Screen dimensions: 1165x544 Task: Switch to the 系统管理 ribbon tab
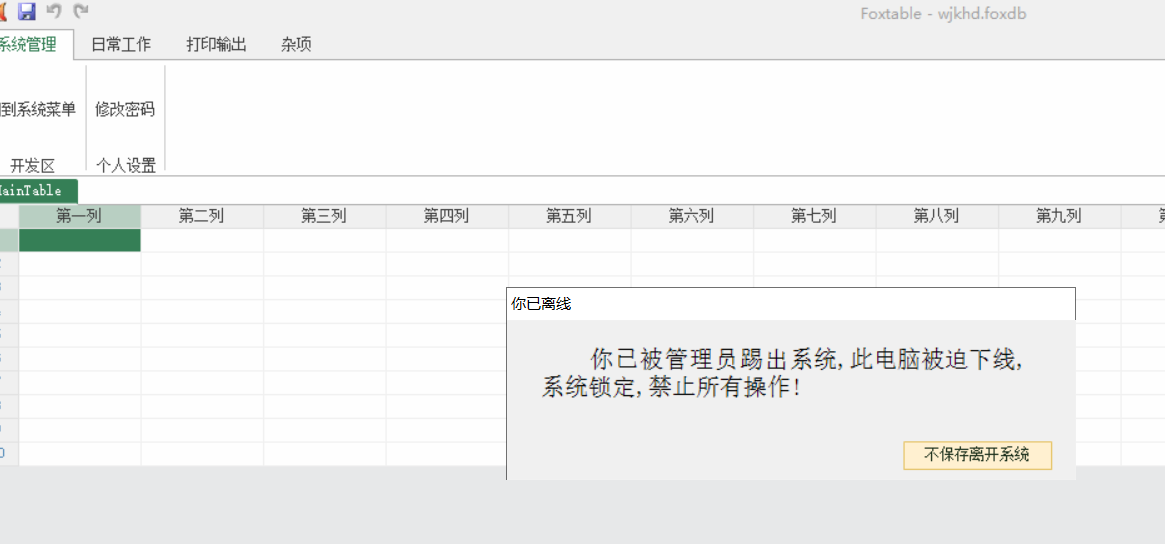click(28, 45)
